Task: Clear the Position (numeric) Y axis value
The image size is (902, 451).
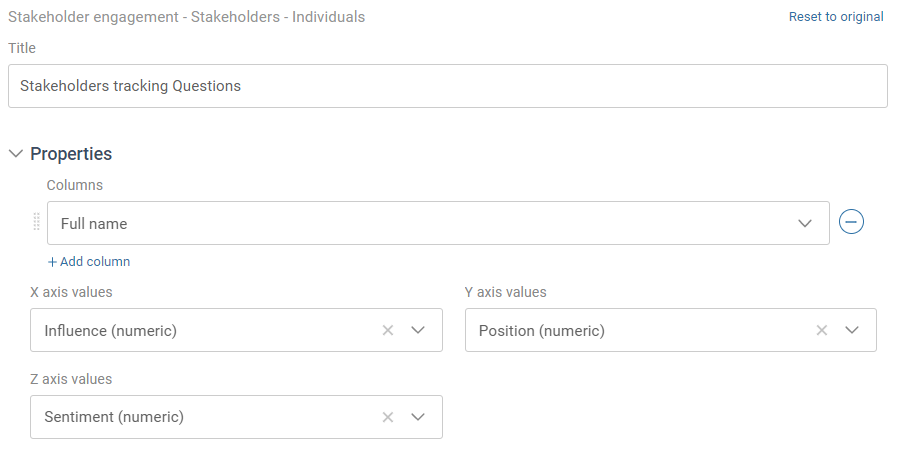Action: pyautogui.click(x=821, y=330)
